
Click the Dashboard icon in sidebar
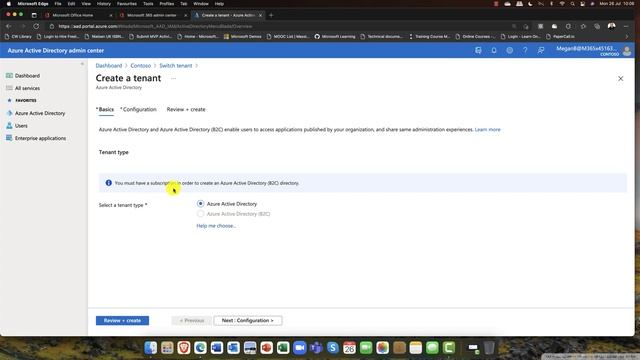click(9, 76)
